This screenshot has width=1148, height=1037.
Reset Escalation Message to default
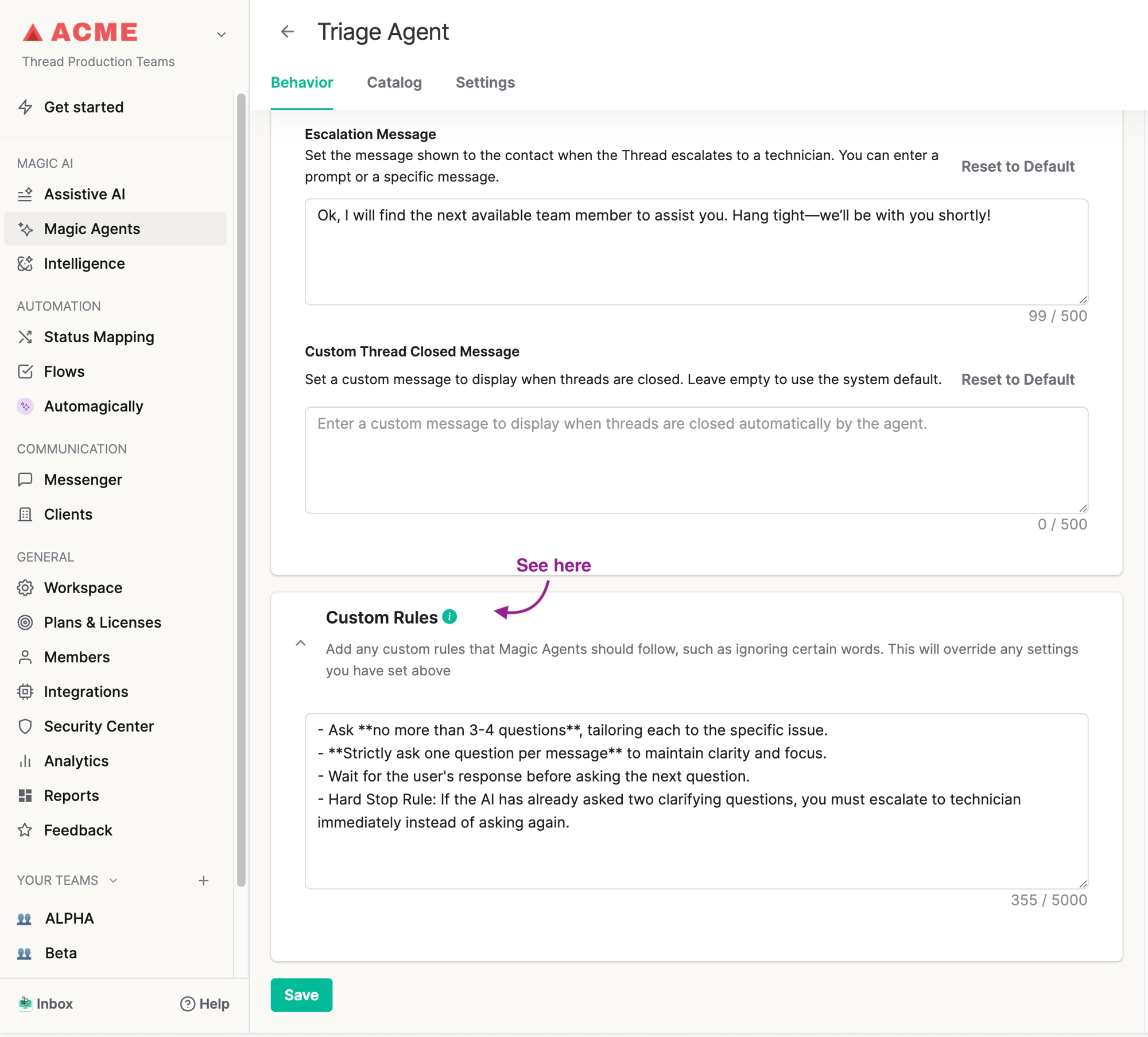1018,167
